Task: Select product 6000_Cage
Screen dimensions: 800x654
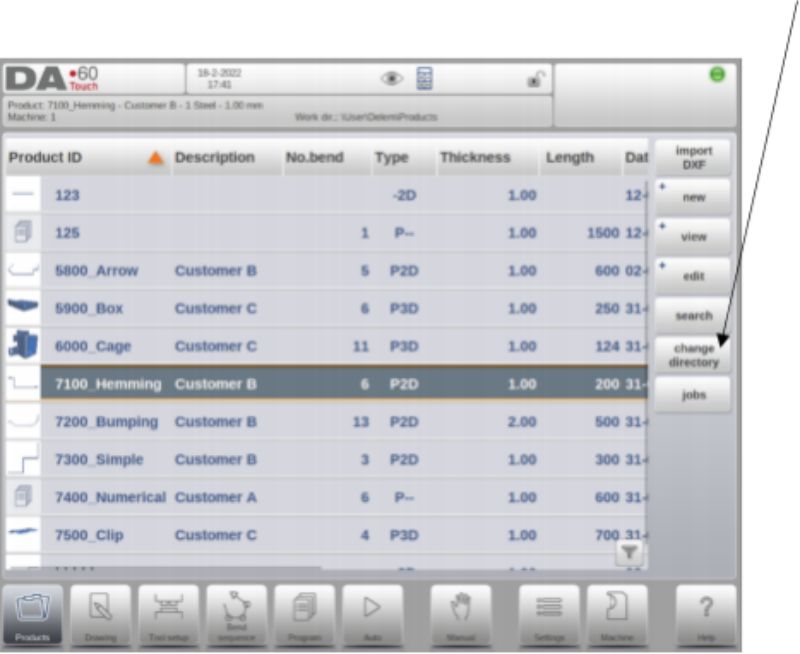Action: click(93, 346)
